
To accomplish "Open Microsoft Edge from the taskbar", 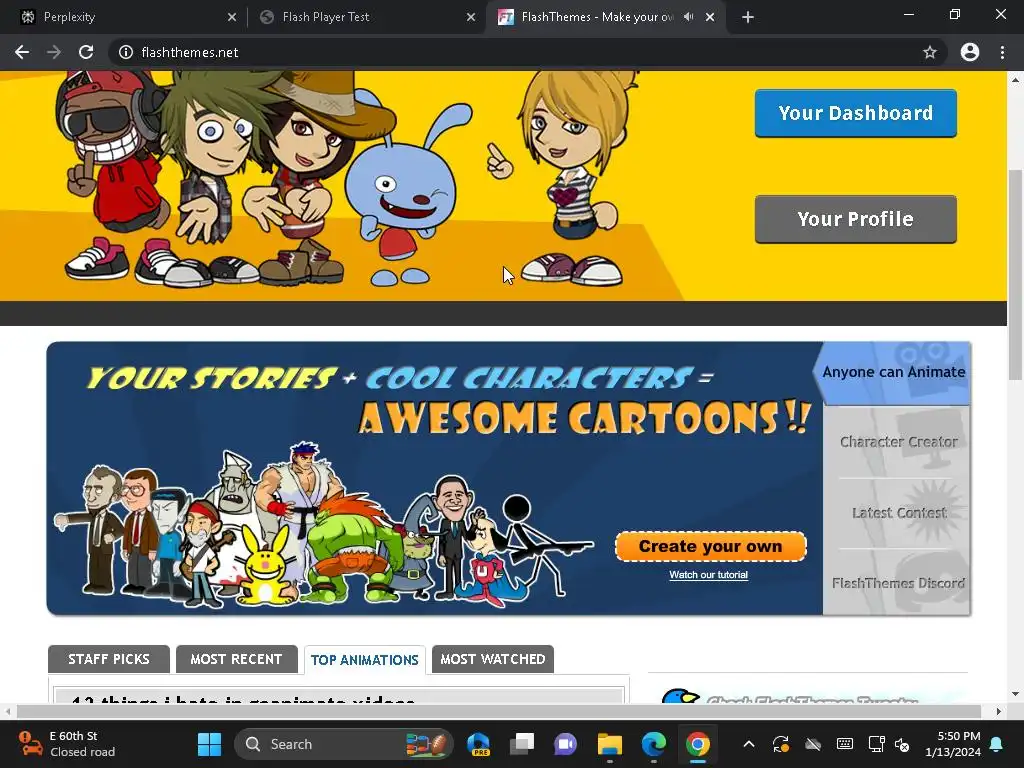I will click(x=653, y=744).
